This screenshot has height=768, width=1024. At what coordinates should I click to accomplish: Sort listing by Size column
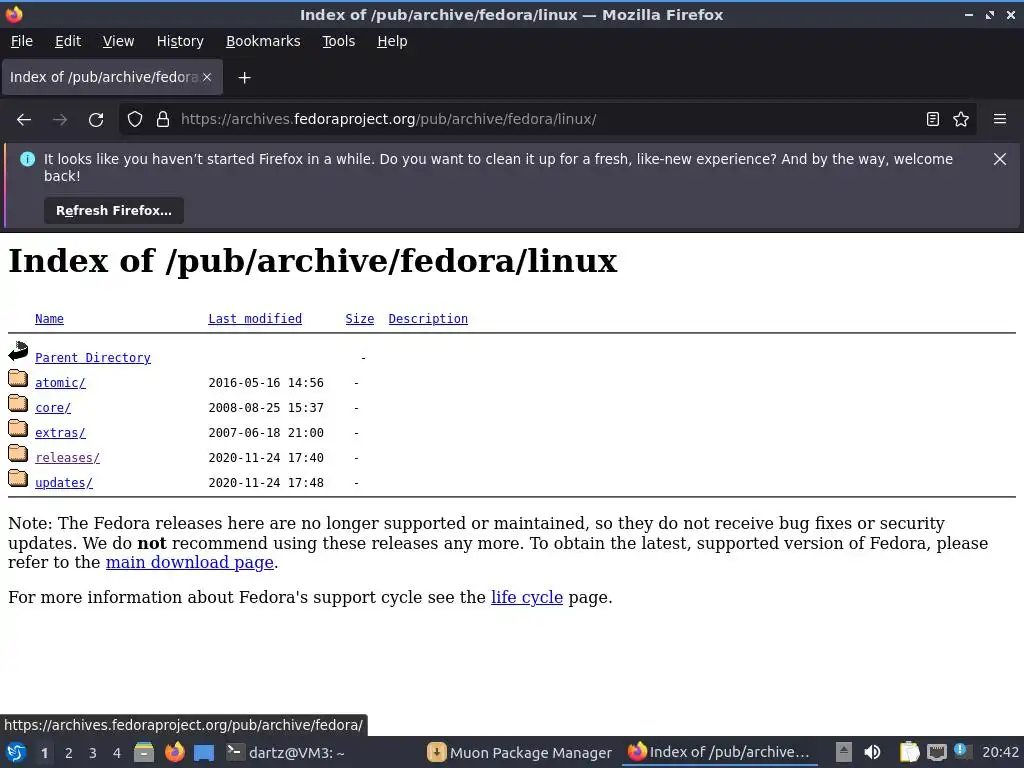click(x=360, y=319)
